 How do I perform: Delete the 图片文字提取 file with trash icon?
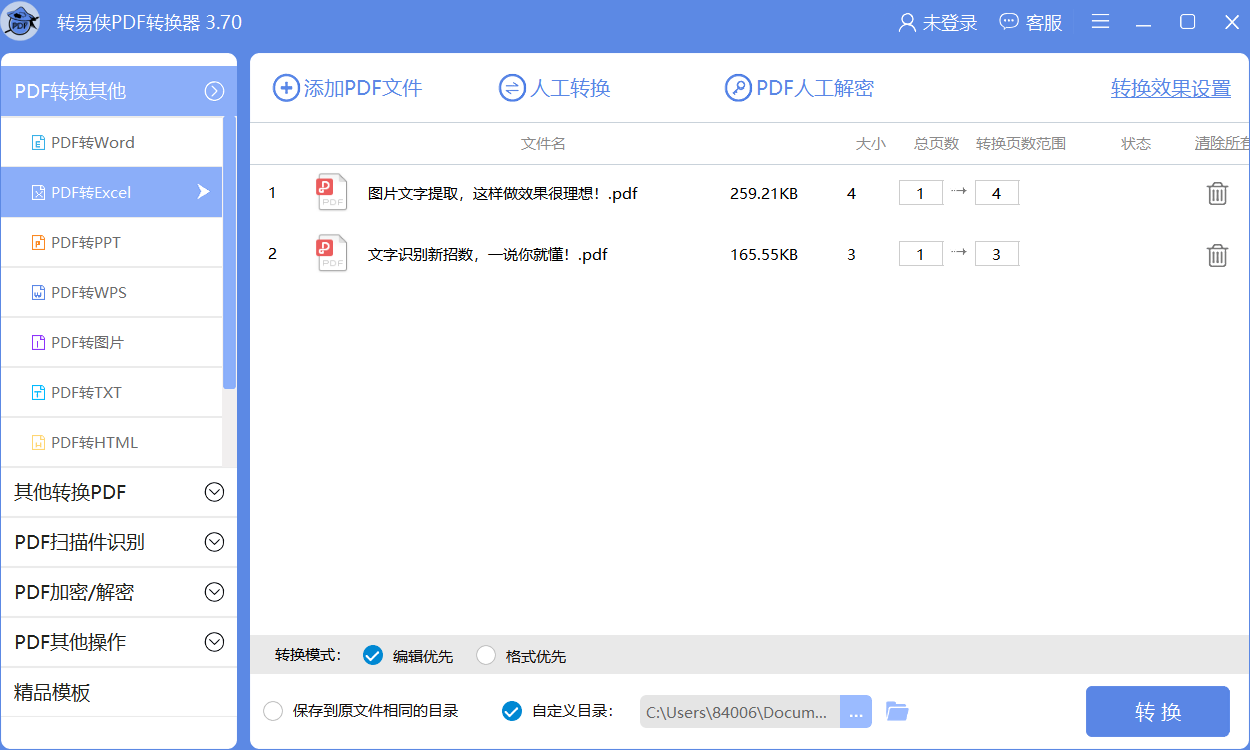coord(1217,193)
